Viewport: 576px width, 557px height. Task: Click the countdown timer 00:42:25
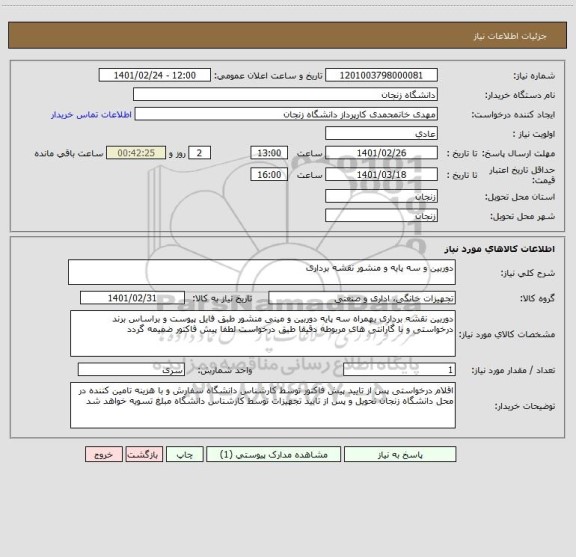point(136,153)
